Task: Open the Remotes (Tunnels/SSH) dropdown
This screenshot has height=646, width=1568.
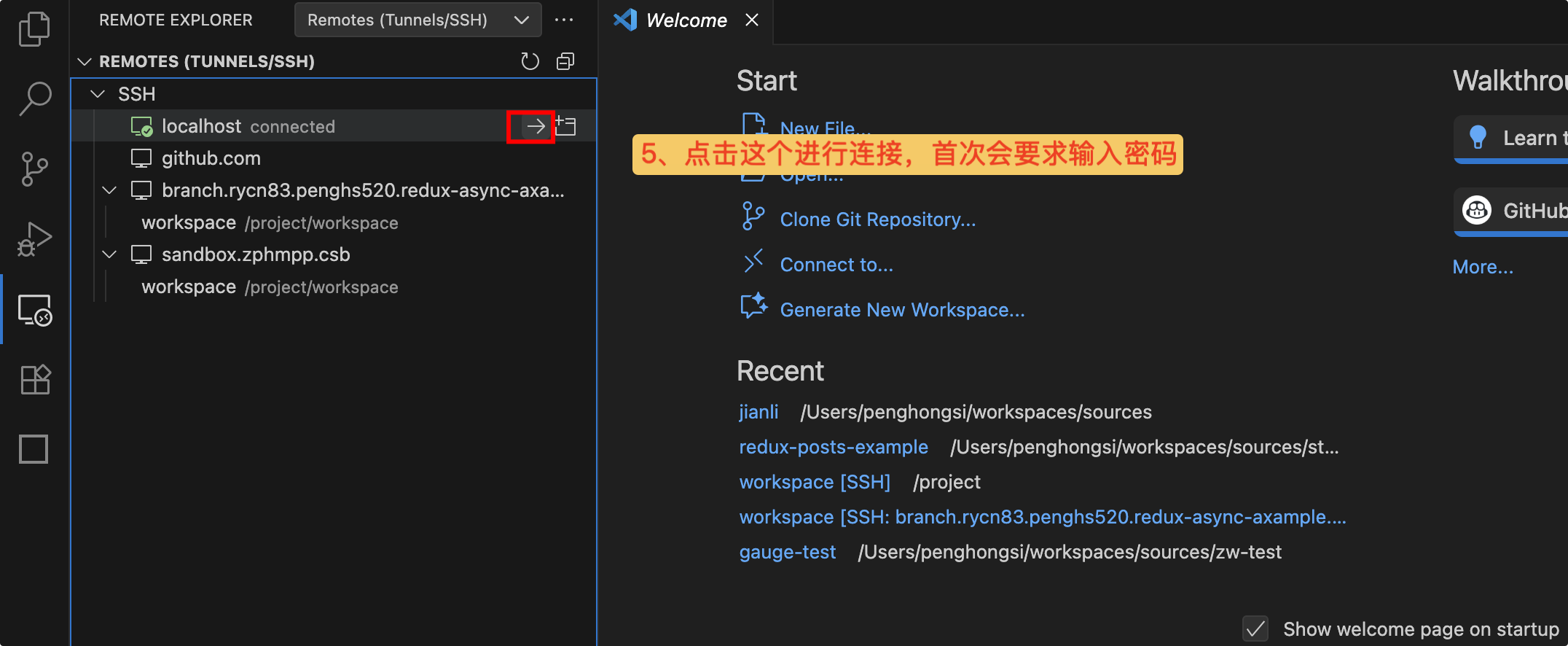Action: 418,20
